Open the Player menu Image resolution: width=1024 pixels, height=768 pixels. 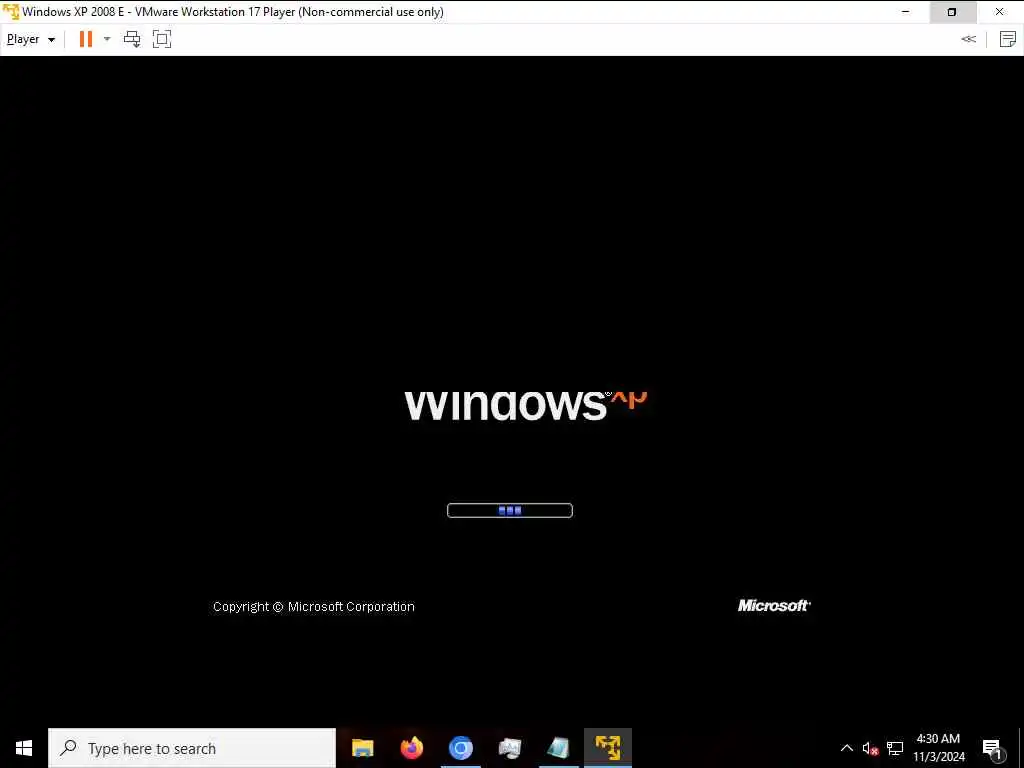click(x=31, y=39)
